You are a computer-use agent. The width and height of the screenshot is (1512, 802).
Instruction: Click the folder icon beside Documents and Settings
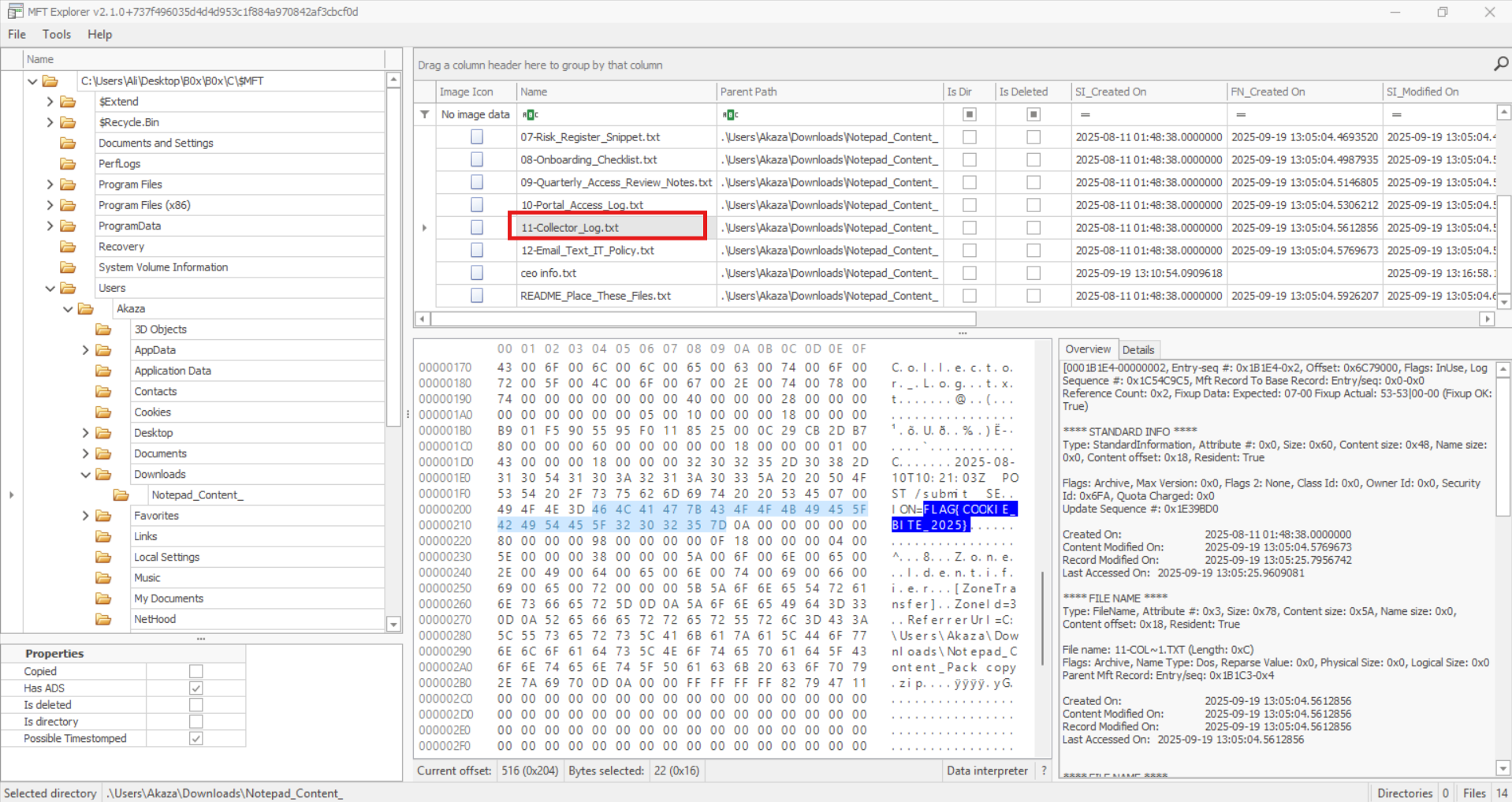point(69,143)
